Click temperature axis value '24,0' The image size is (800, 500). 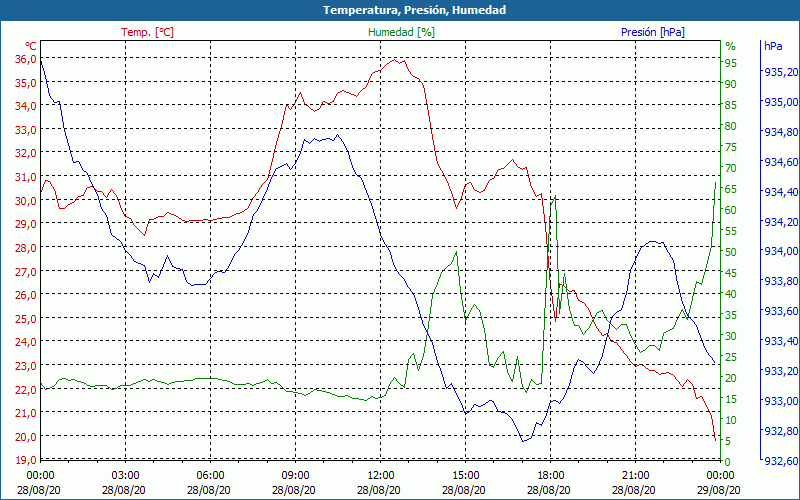point(26,342)
